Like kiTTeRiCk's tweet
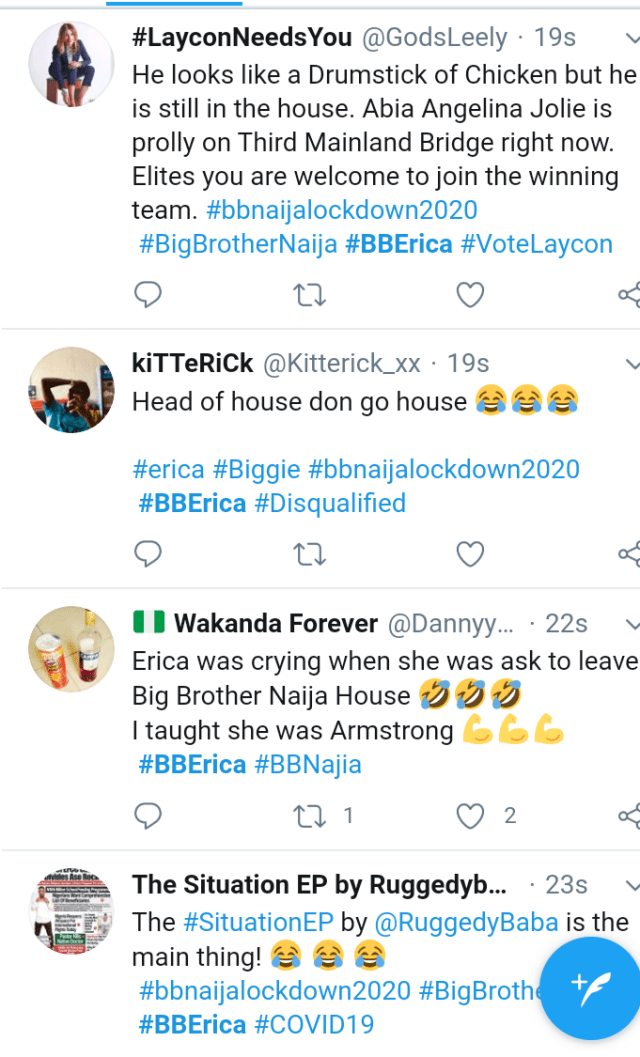This screenshot has height=1057, width=640. (x=470, y=554)
